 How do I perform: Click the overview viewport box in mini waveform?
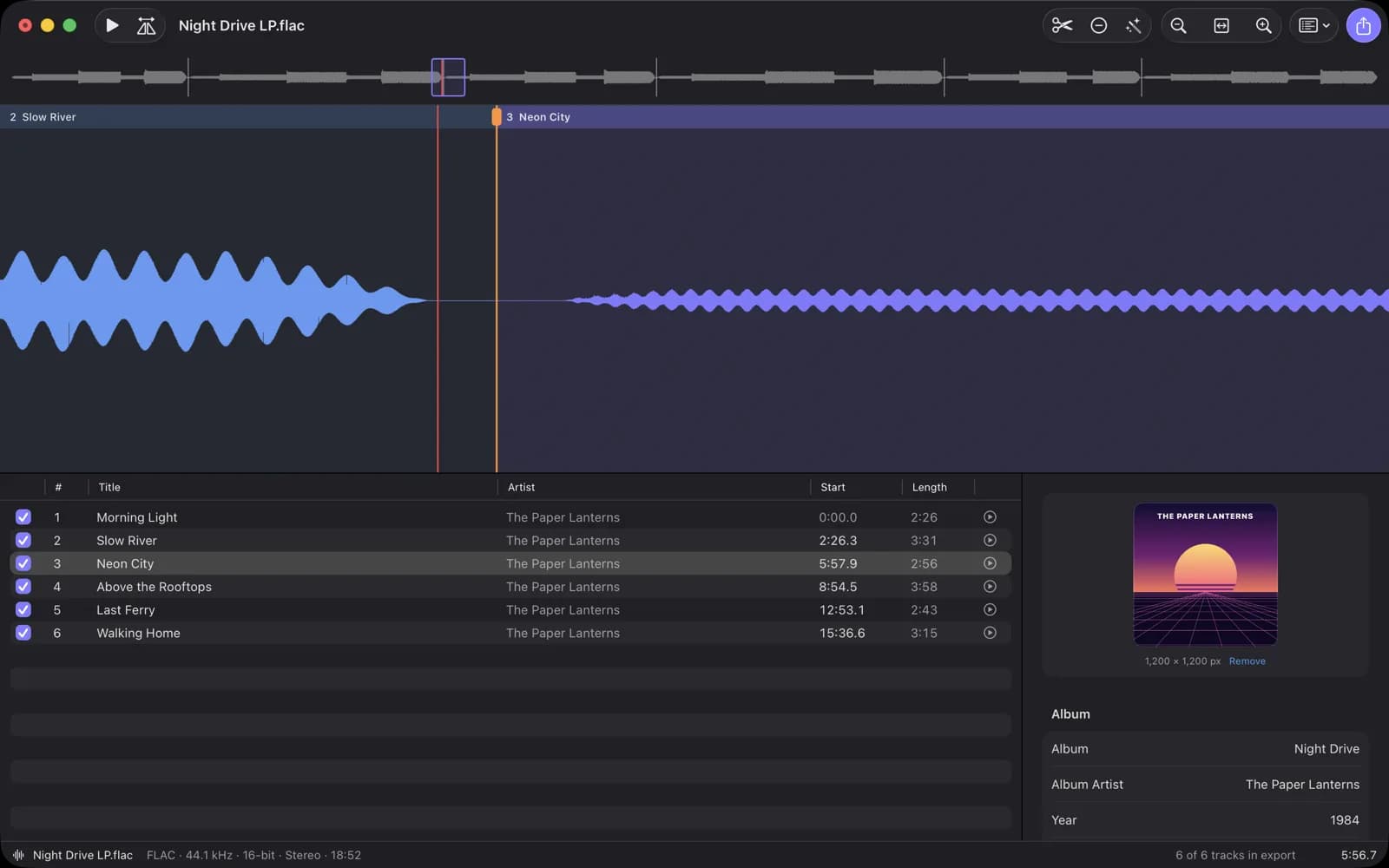pos(448,77)
